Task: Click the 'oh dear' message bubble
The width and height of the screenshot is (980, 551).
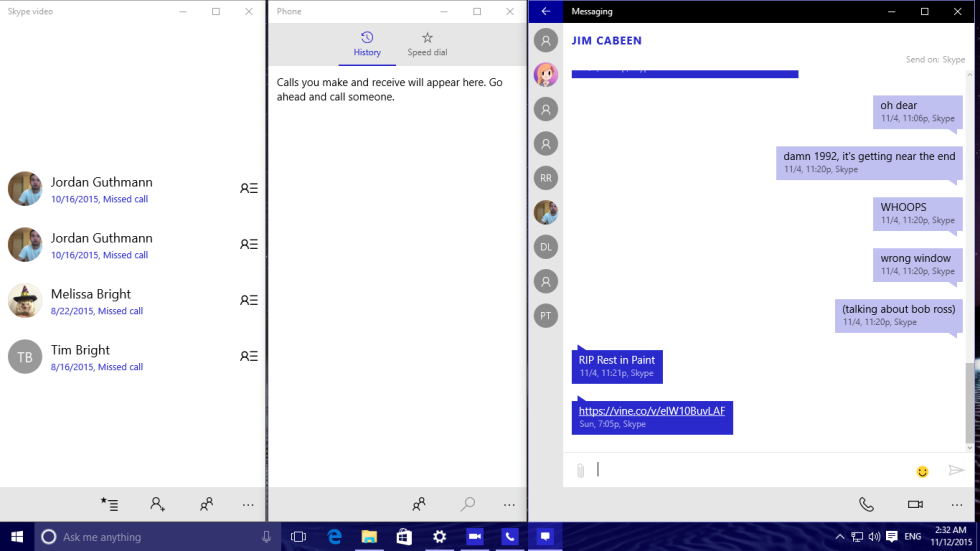Action: [x=918, y=112]
